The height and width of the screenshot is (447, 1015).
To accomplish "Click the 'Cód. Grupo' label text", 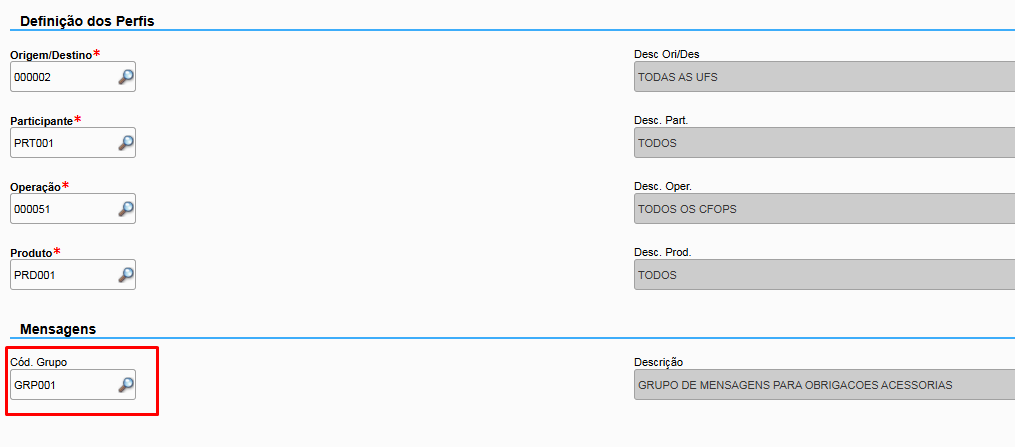I will (x=39, y=362).
